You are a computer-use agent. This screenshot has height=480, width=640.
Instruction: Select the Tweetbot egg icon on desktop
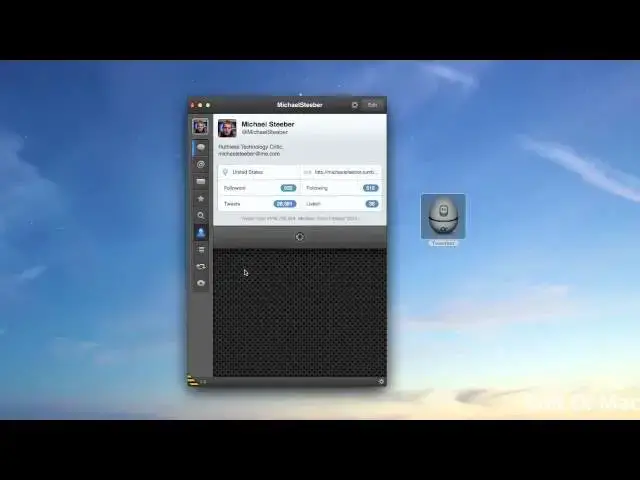(443, 216)
